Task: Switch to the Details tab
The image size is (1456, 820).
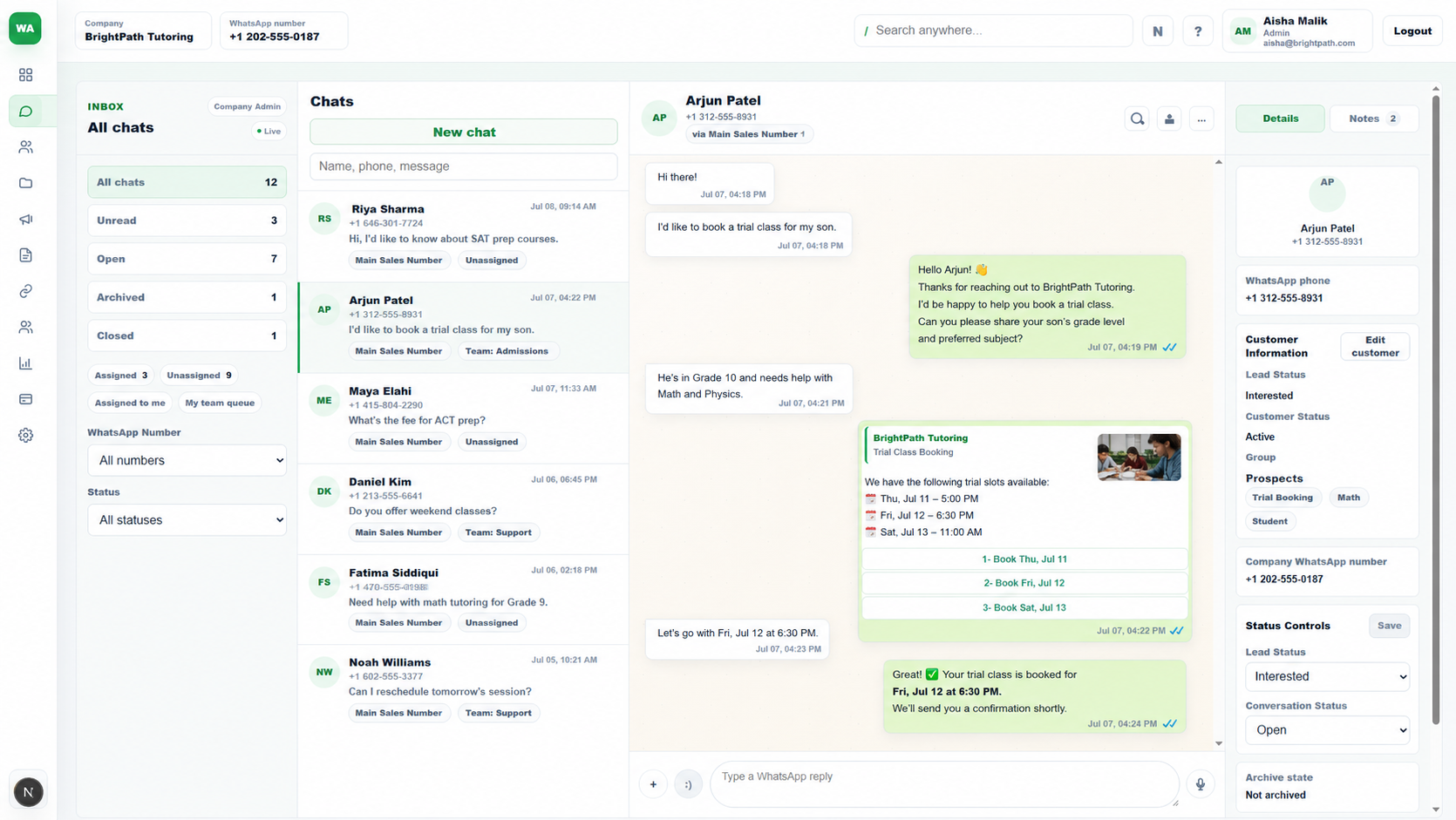Action: click(1280, 119)
